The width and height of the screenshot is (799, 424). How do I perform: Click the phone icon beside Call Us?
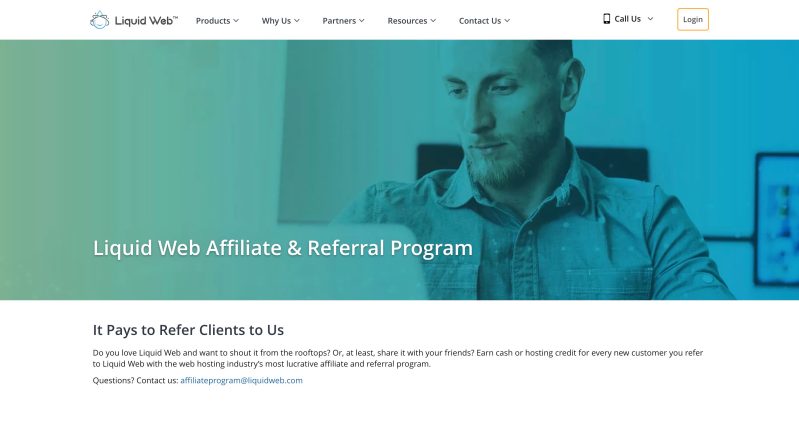click(606, 19)
